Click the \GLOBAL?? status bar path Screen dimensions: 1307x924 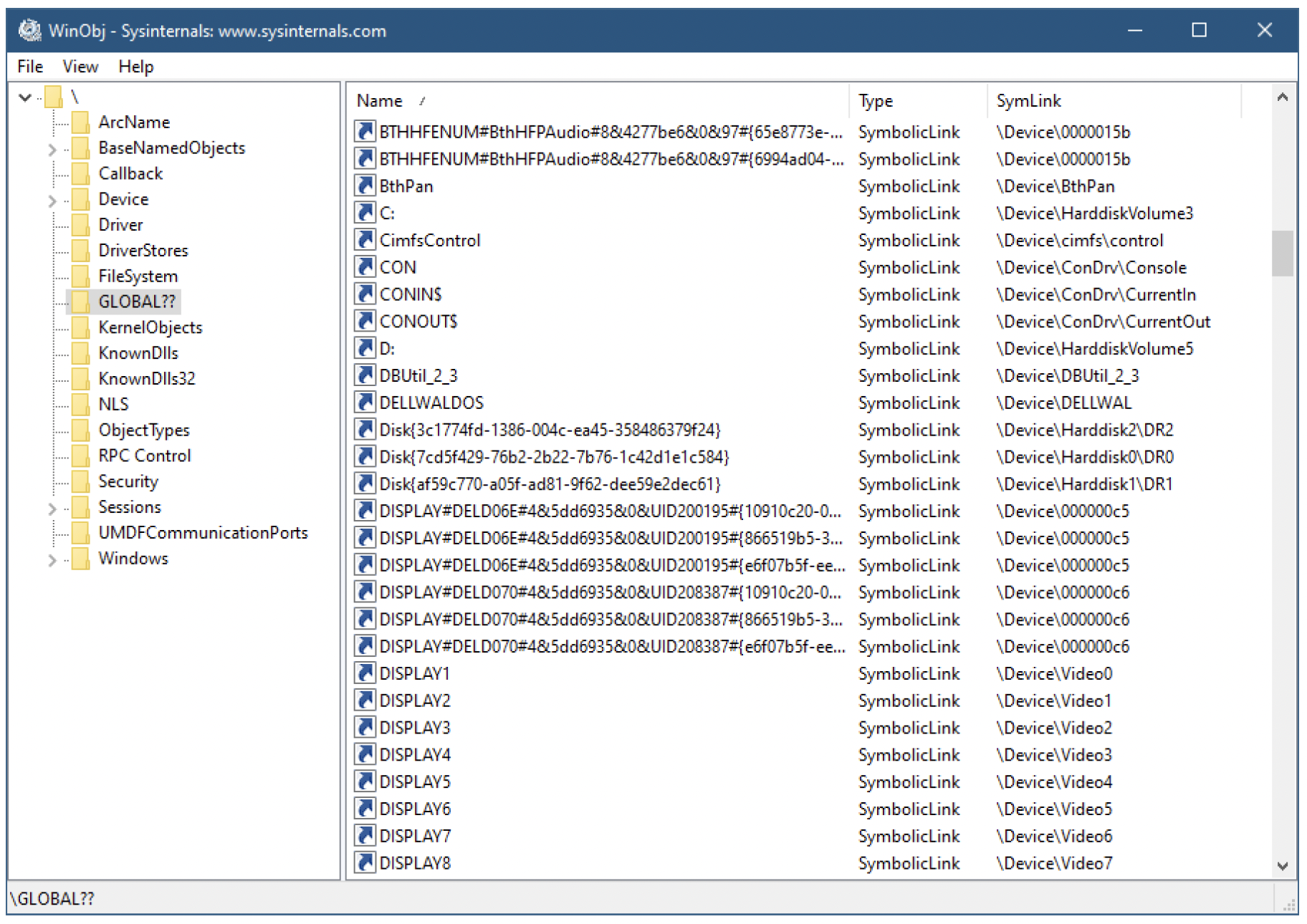(x=52, y=898)
